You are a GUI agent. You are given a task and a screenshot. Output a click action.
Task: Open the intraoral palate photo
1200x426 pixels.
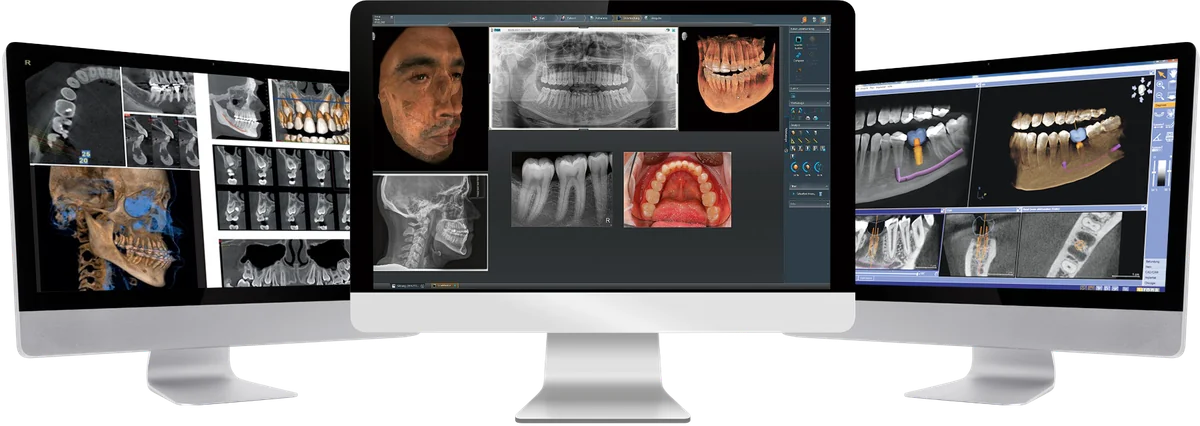tap(677, 189)
